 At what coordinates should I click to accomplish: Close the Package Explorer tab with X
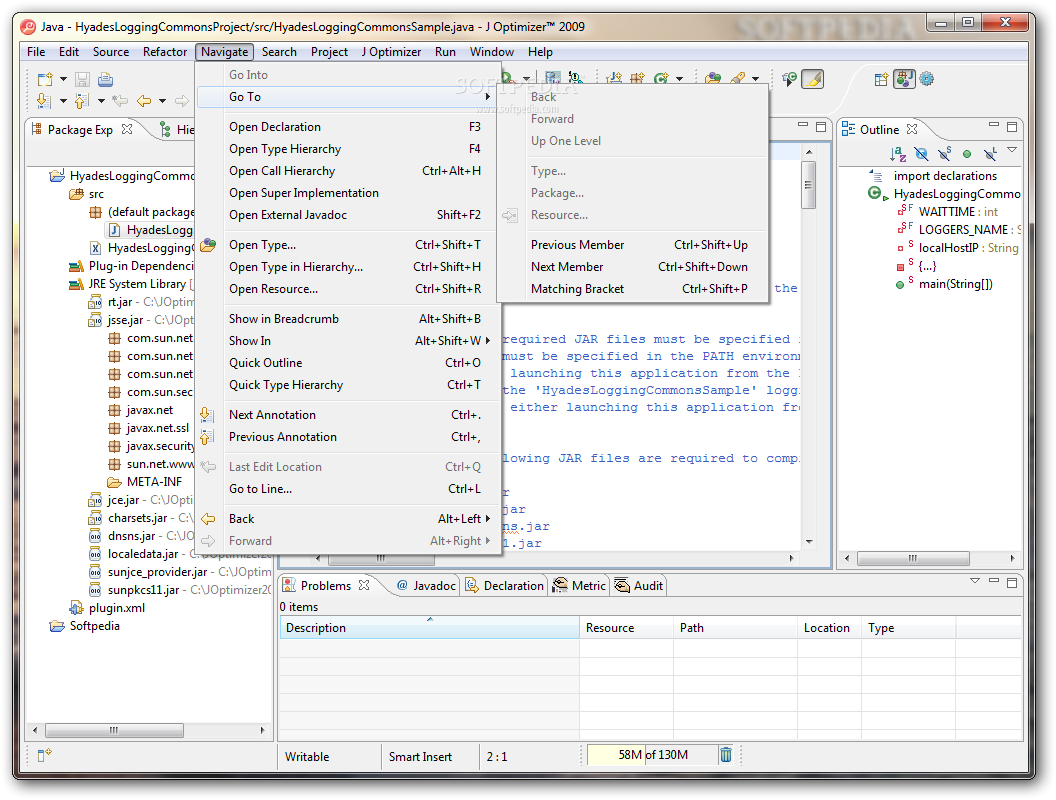(127, 129)
